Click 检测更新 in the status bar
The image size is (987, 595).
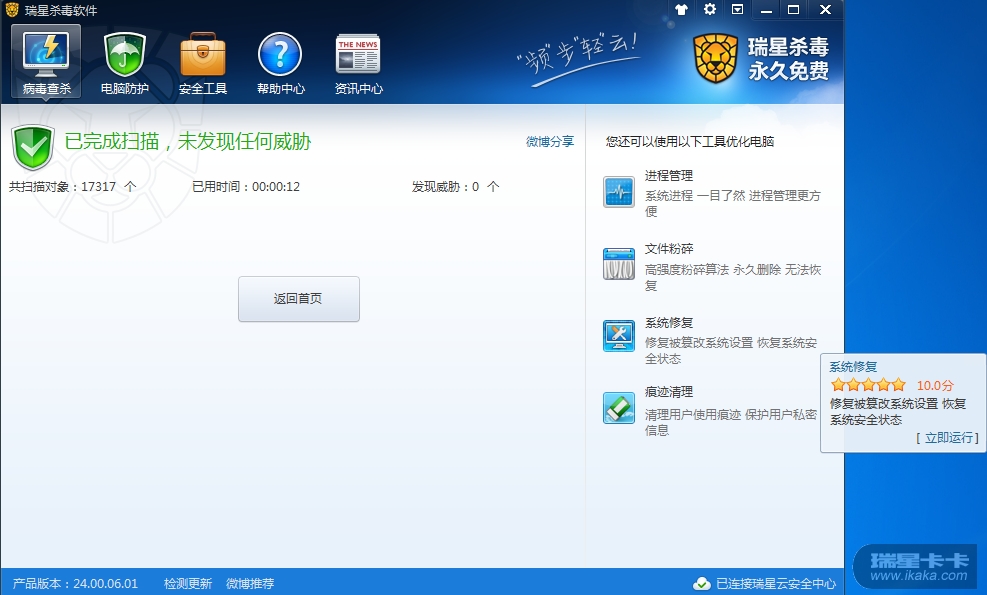click(x=188, y=584)
